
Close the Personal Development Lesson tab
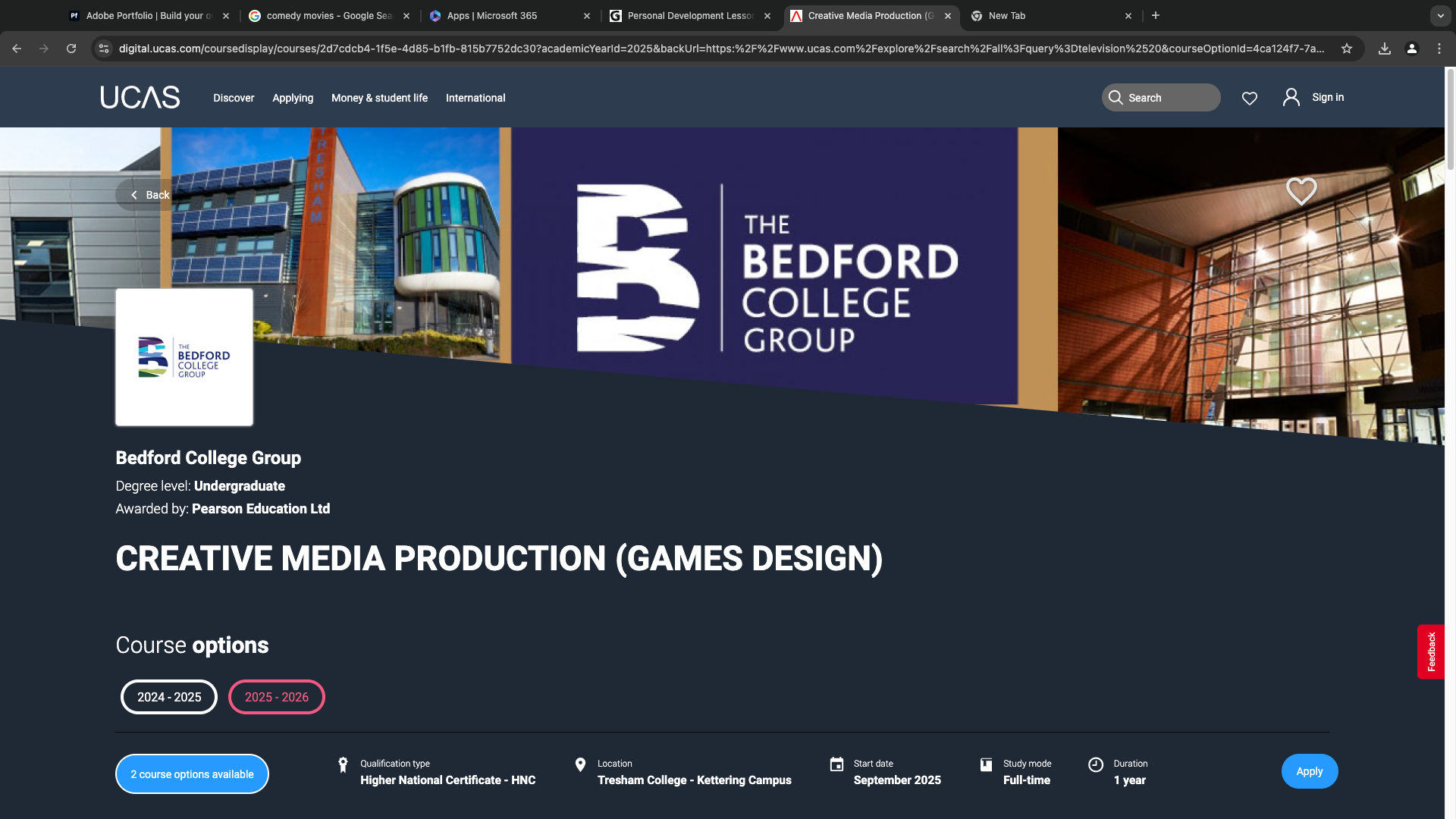click(767, 16)
